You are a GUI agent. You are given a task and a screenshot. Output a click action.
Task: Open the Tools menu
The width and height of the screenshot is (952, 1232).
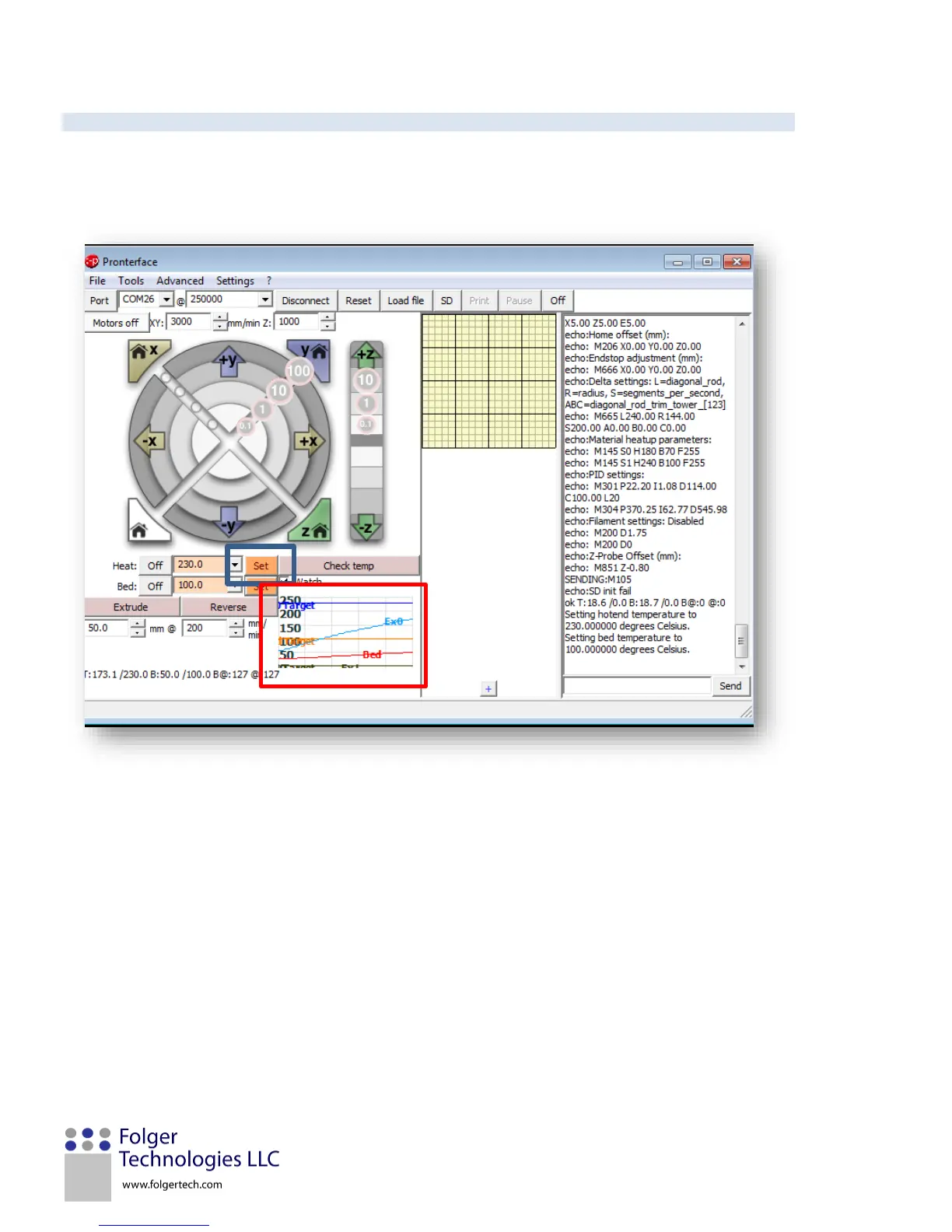click(131, 281)
